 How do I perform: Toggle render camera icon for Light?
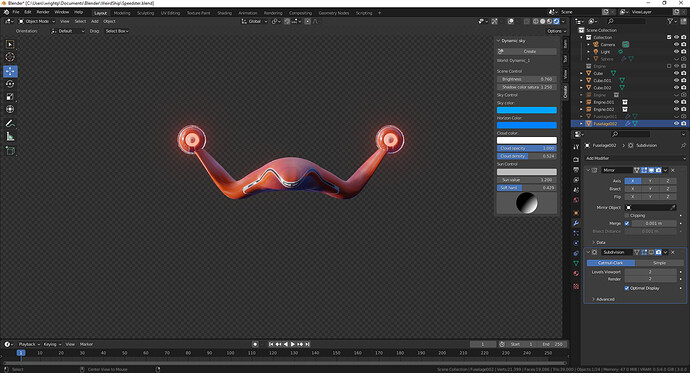click(683, 51)
